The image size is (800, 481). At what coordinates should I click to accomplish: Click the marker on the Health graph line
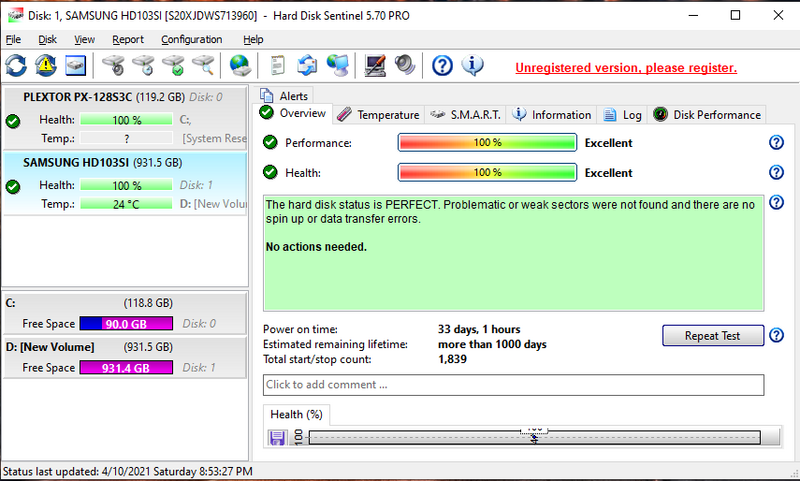tap(534, 438)
